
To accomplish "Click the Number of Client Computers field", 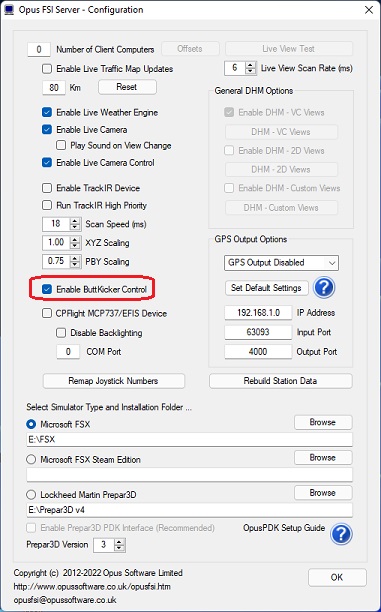I will (x=39, y=50).
